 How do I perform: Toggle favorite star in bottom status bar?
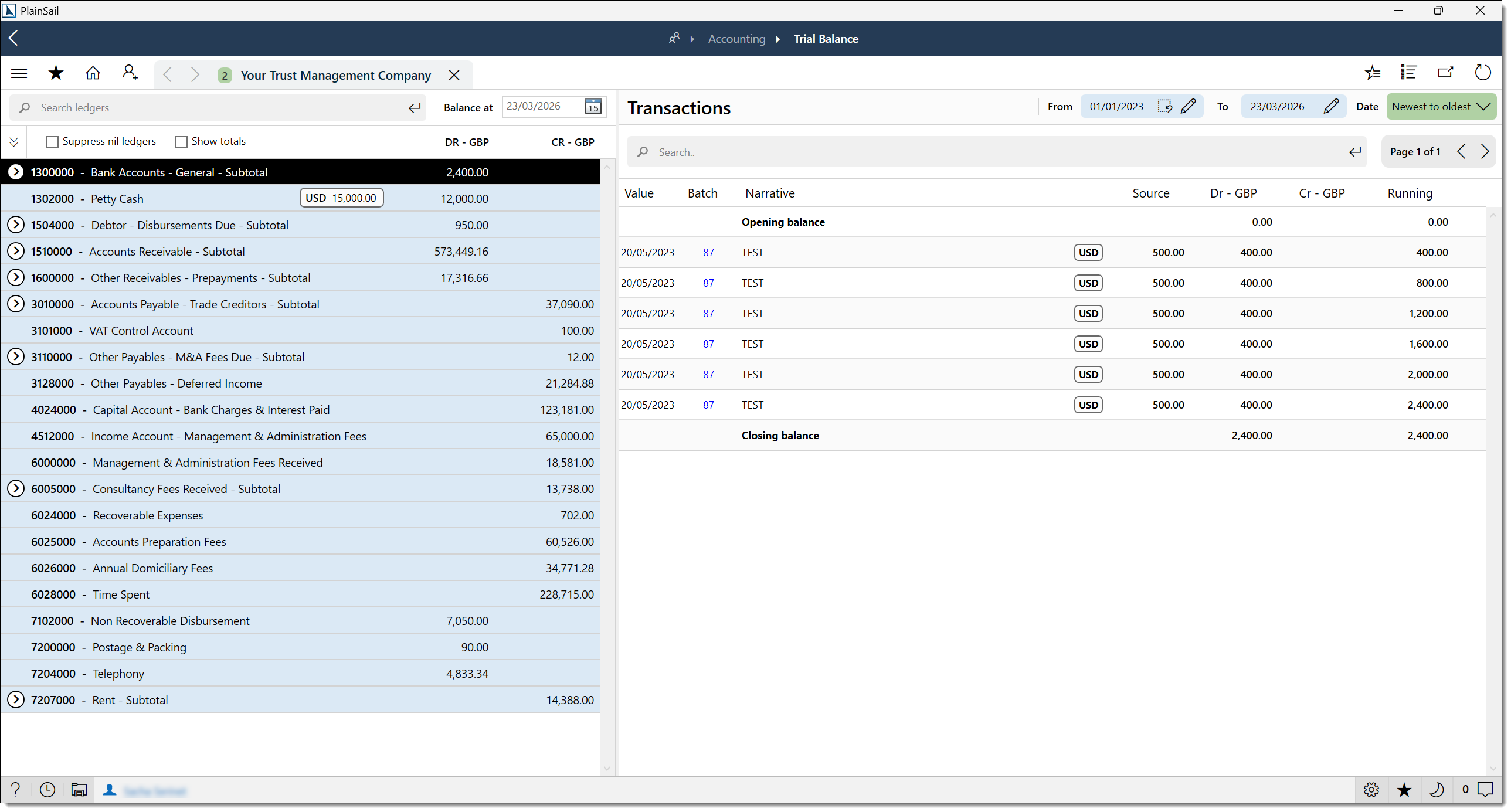click(x=1404, y=790)
